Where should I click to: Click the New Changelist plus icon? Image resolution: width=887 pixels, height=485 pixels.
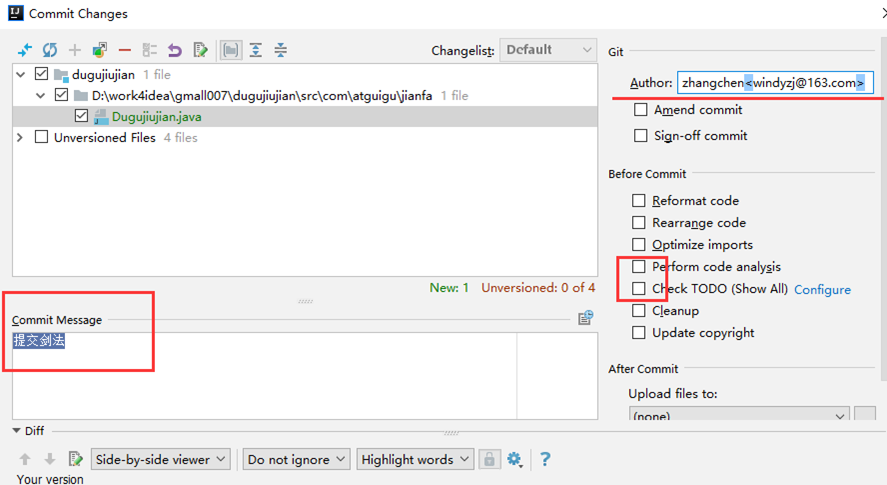(75, 50)
